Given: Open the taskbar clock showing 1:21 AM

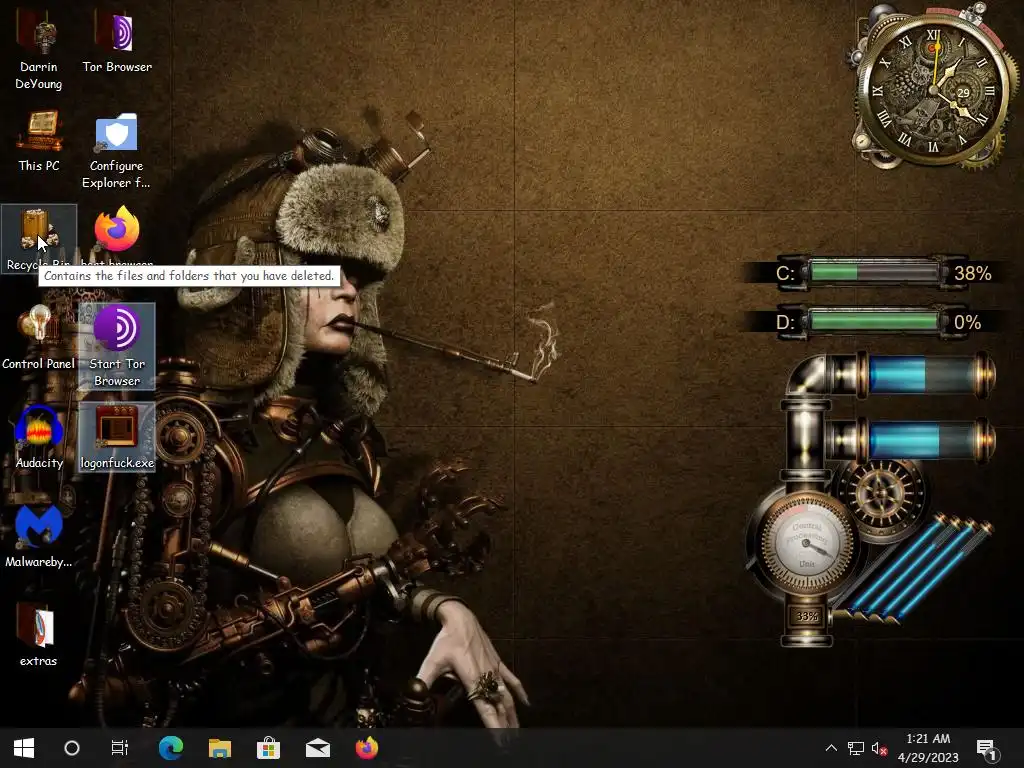Looking at the screenshot, I should (x=928, y=748).
